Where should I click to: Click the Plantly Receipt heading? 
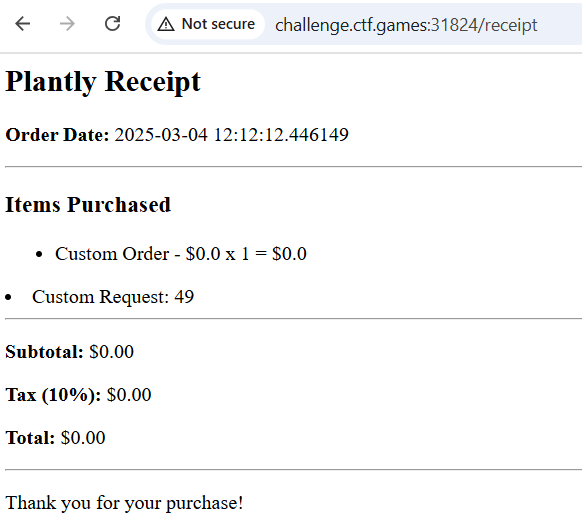tap(103, 82)
